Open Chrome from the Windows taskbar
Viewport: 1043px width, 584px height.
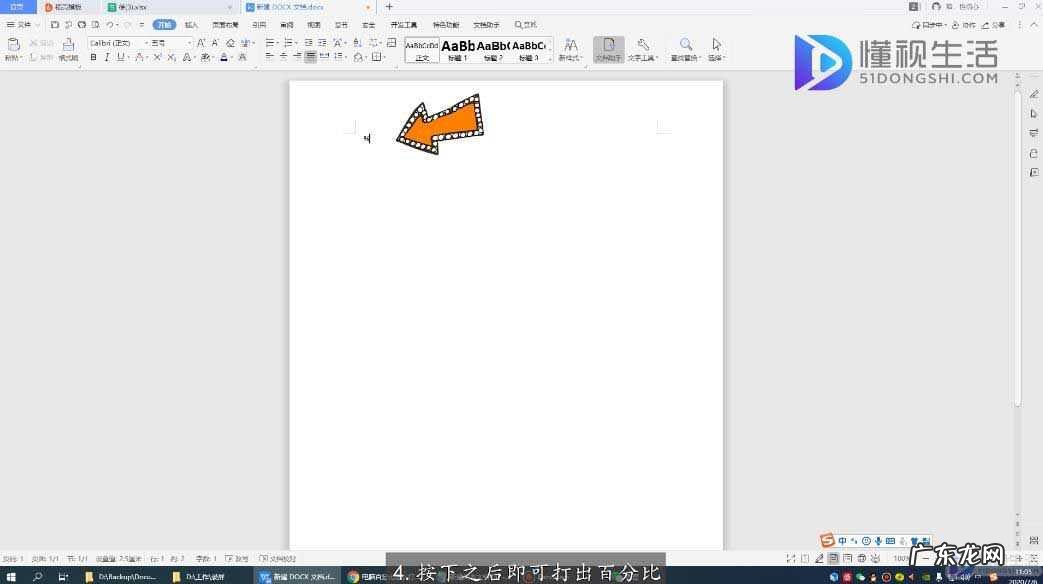coord(353,577)
